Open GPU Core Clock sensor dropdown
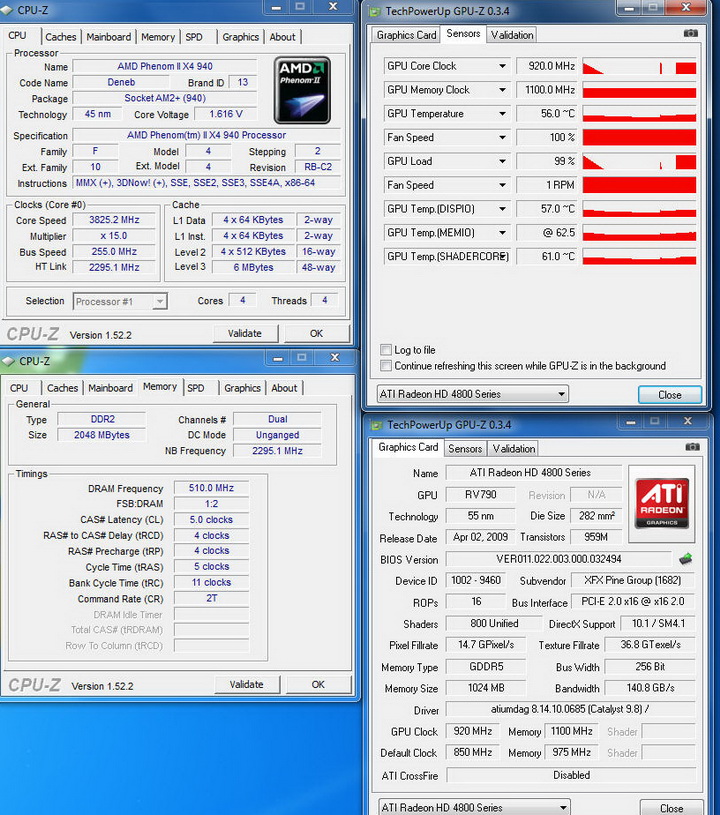The height and width of the screenshot is (815, 720). (502, 66)
